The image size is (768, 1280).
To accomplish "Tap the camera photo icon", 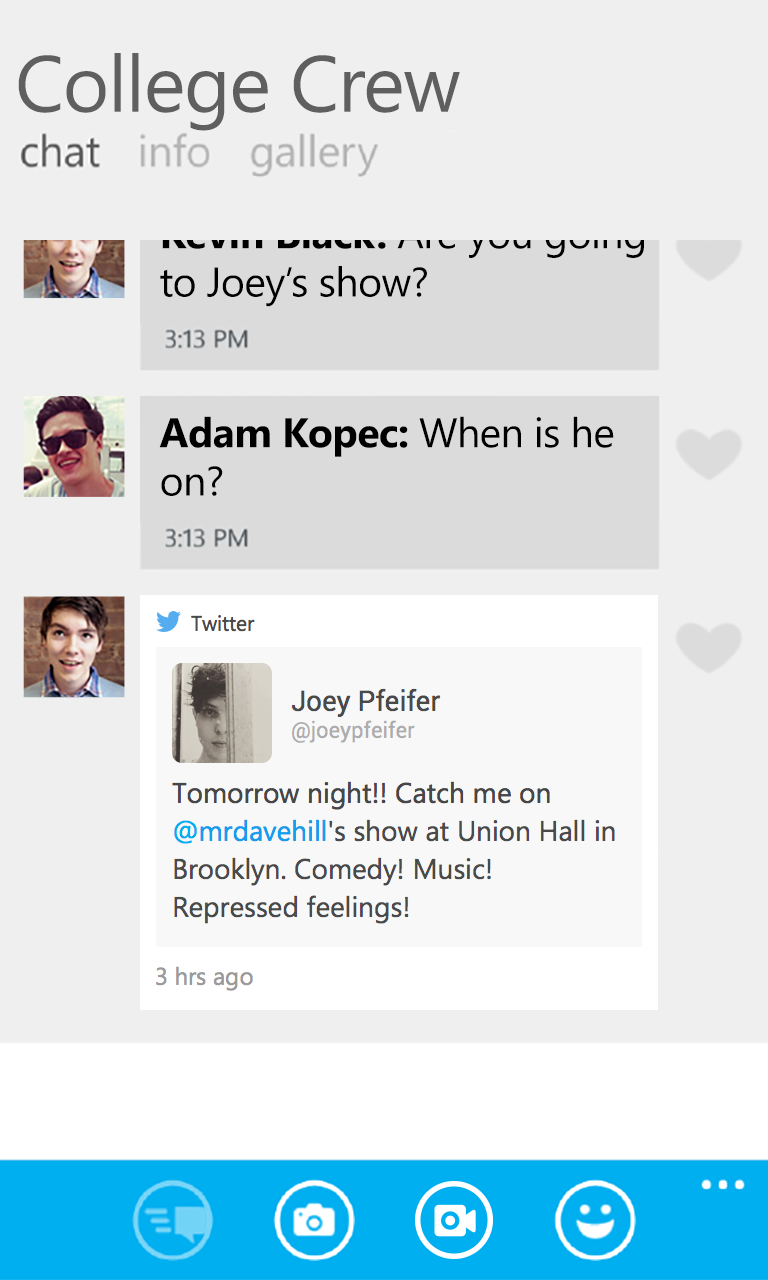I will (314, 1220).
